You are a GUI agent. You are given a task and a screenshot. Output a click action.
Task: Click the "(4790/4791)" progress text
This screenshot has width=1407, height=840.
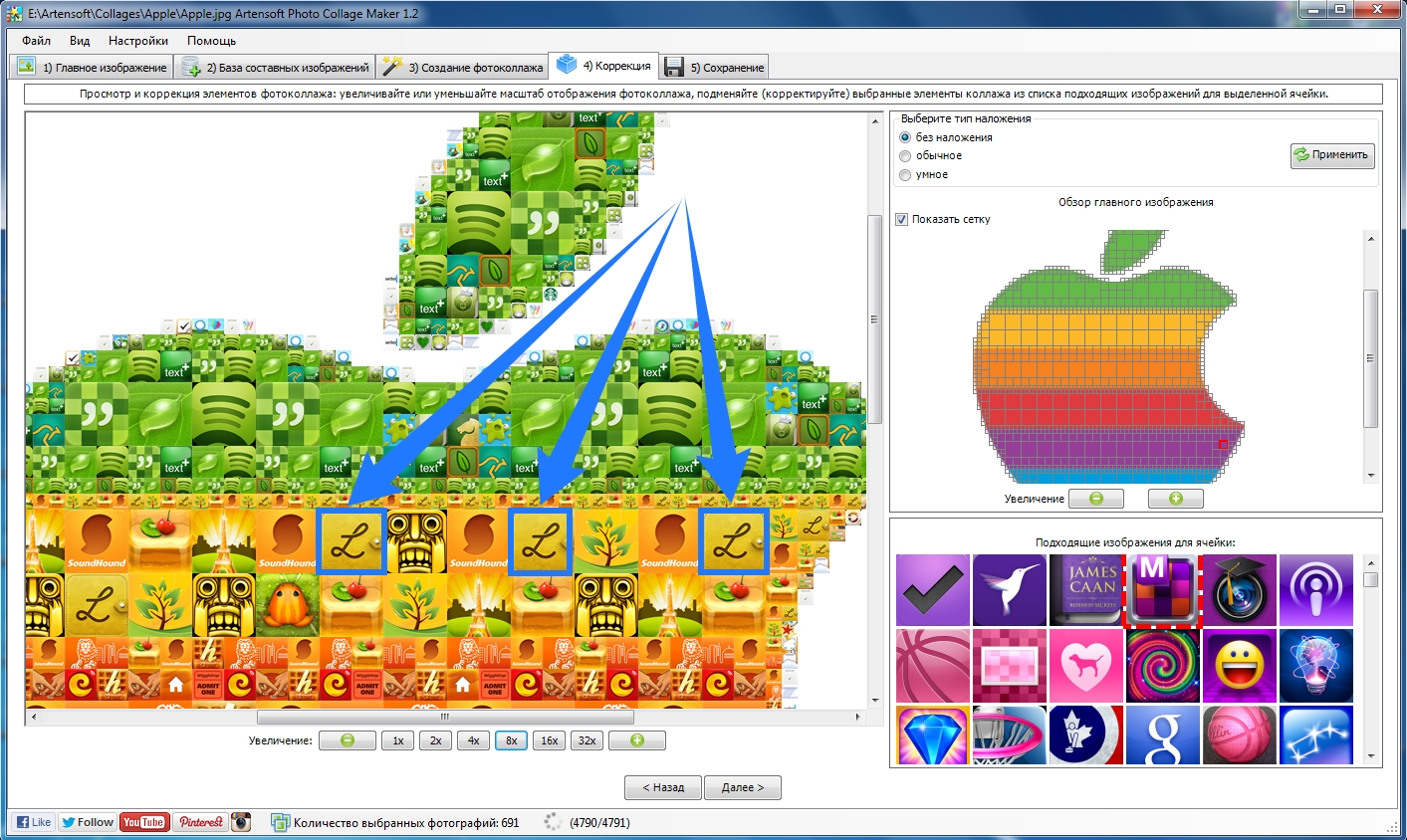tap(599, 823)
